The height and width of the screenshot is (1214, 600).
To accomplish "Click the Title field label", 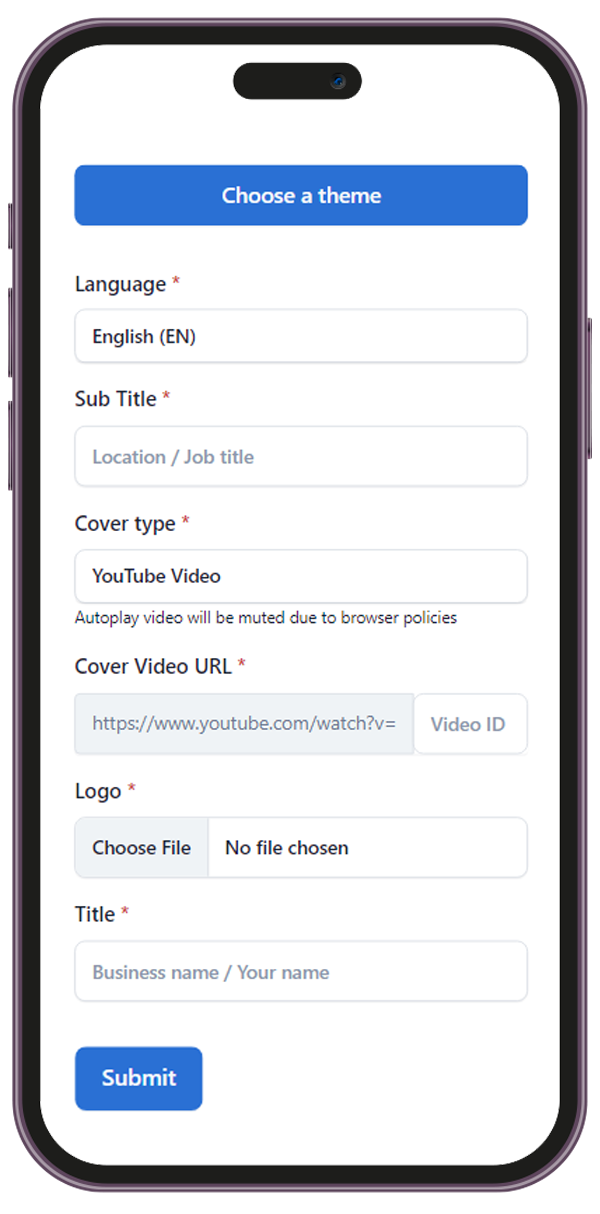I will [x=95, y=913].
